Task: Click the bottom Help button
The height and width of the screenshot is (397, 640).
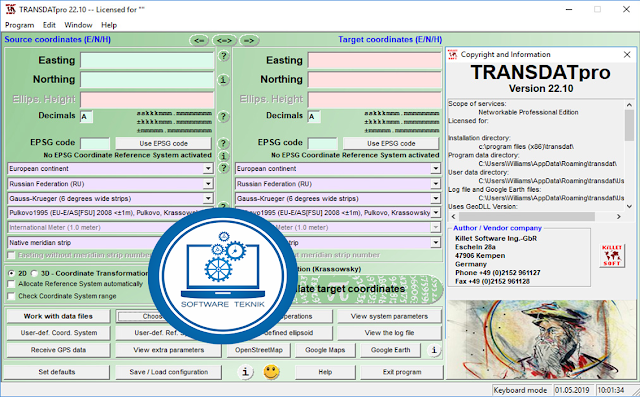Action: [x=325, y=372]
